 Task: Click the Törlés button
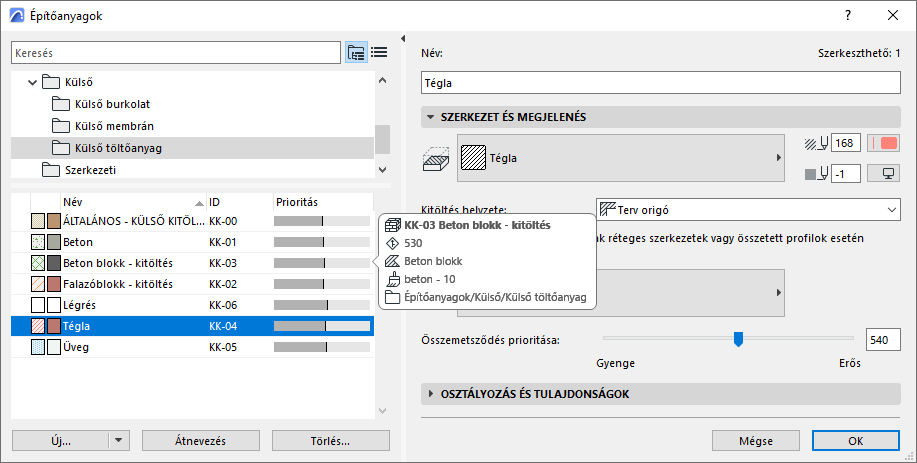pos(330,440)
